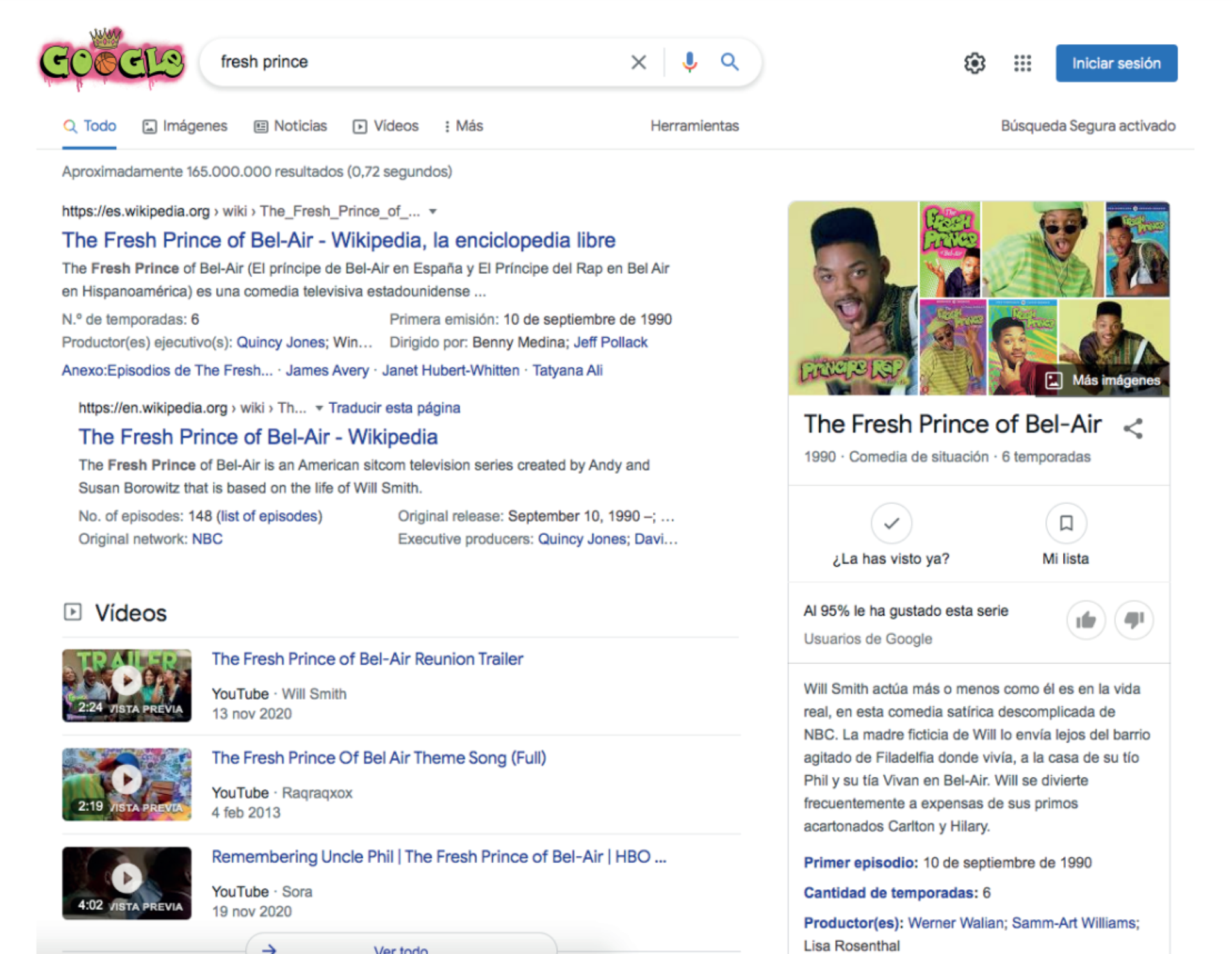
Task: Click the share icon beside series title
Action: tap(1133, 428)
